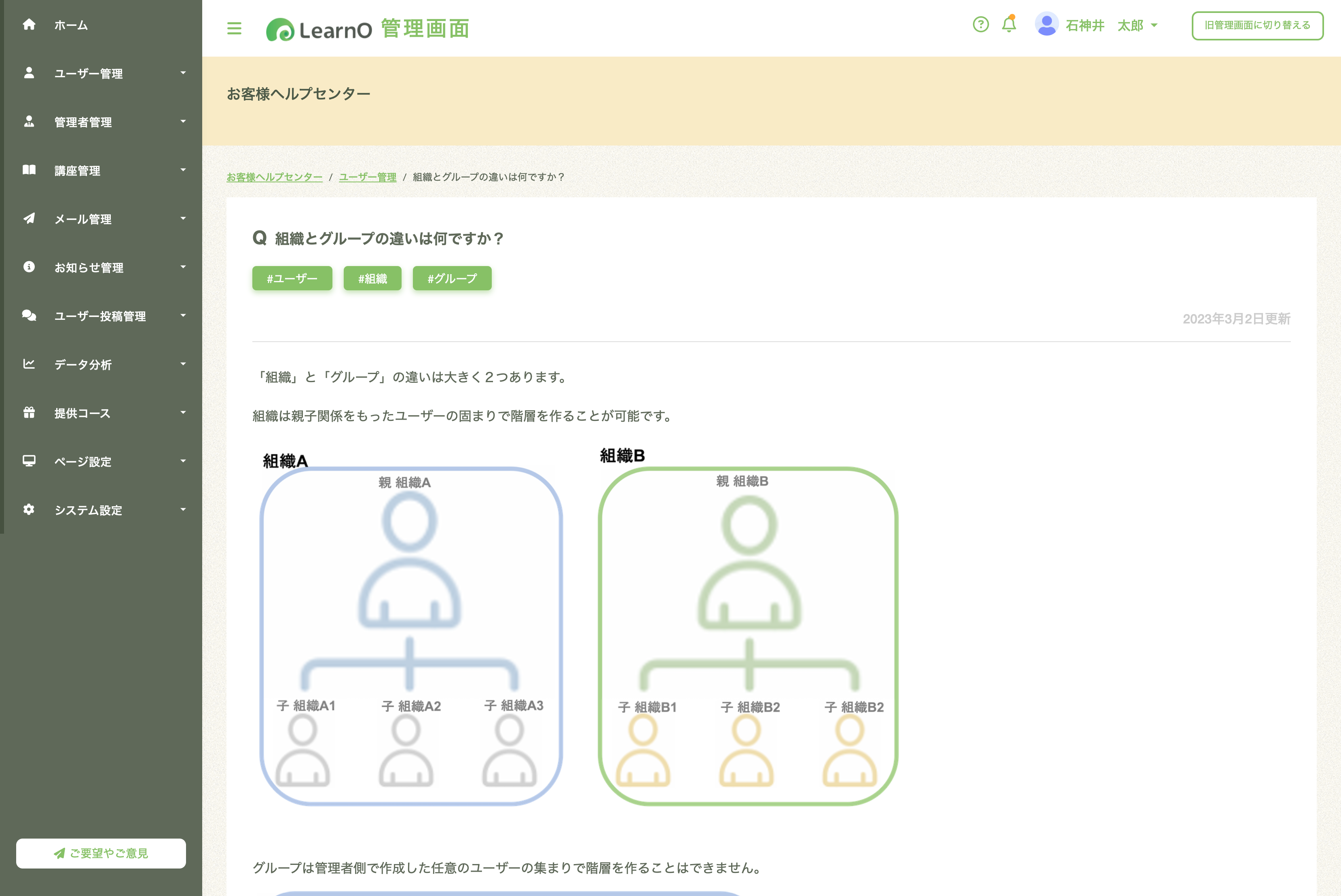Select the #グループ tag
The height and width of the screenshot is (896, 1341).
click(x=452, y=278)
